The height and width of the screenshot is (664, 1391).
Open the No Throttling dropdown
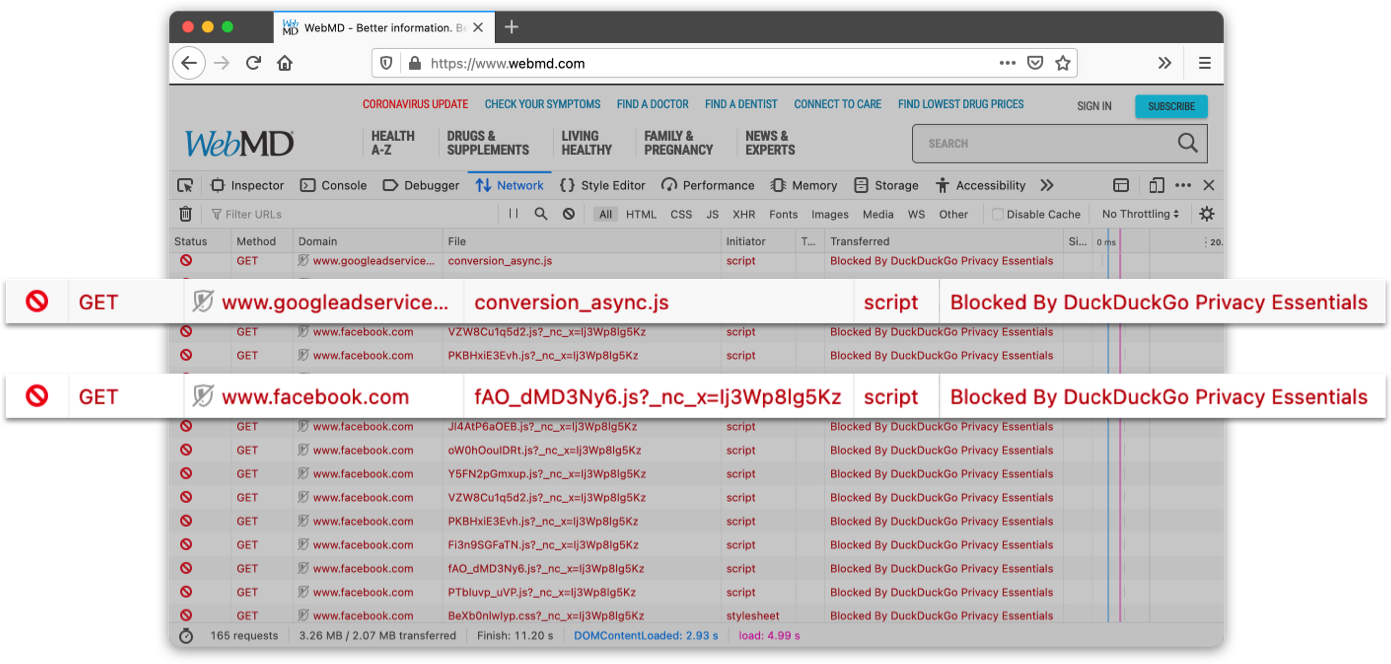[1140, 213]
